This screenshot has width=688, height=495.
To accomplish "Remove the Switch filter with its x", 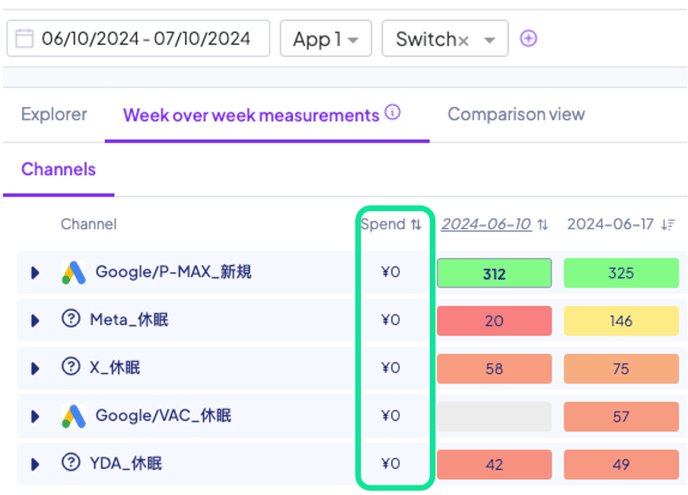I will (x=463, y=40).
